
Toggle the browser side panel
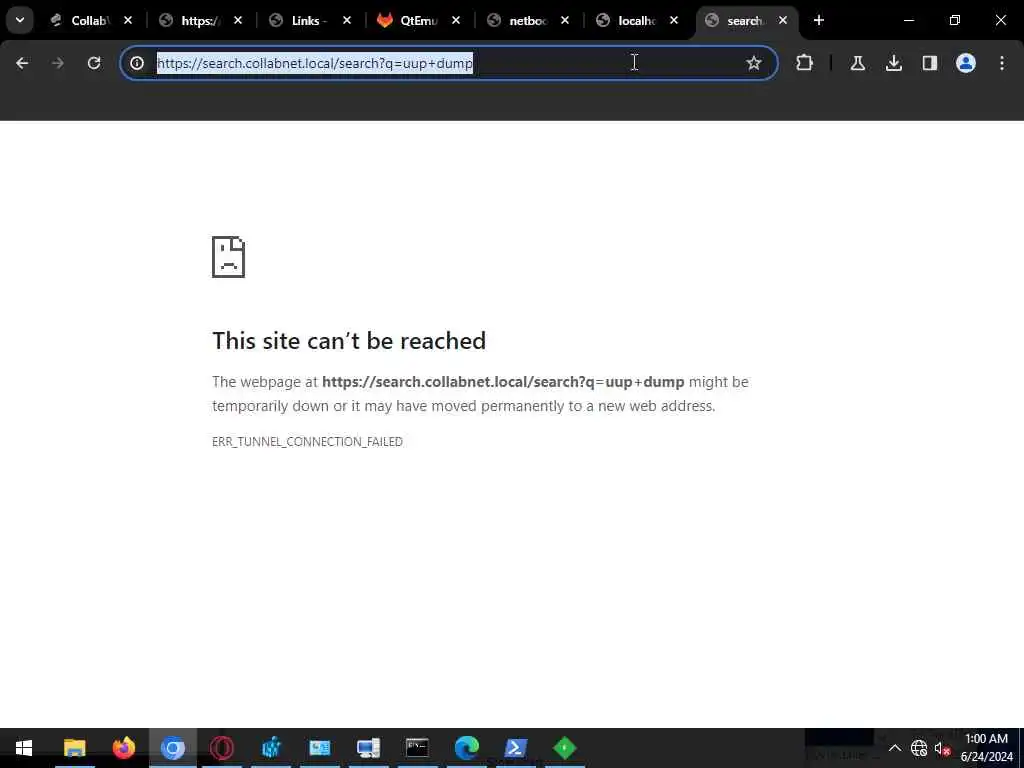point(929,63)
